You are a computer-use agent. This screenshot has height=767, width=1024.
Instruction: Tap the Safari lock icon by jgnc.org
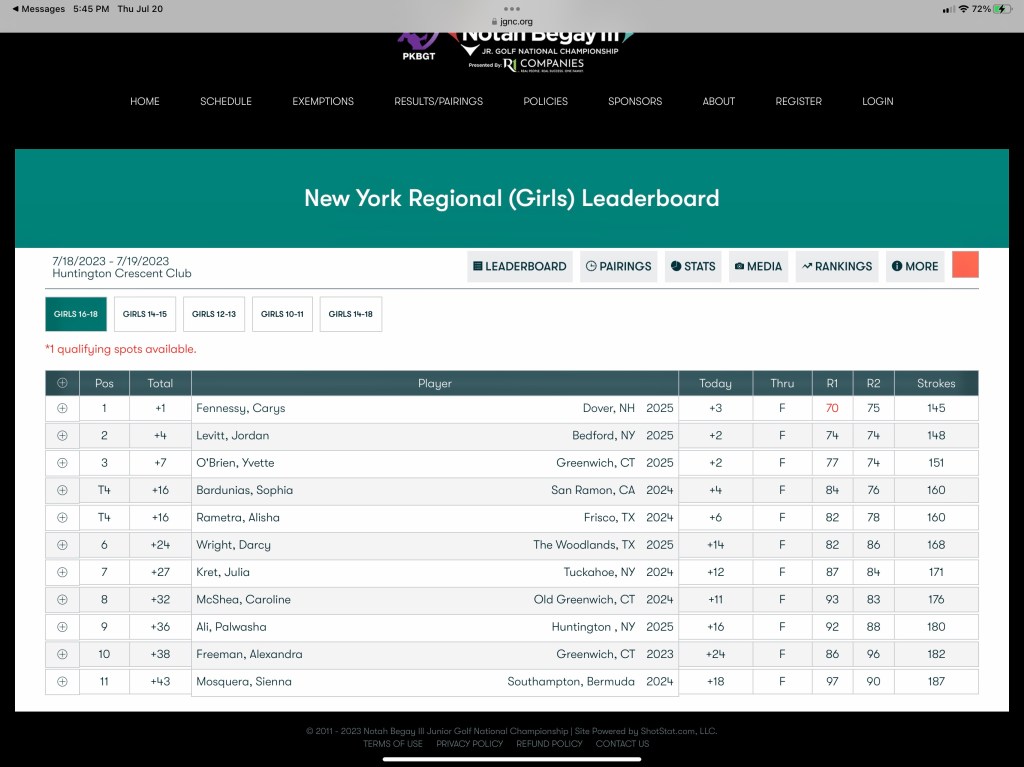[493, 21]
